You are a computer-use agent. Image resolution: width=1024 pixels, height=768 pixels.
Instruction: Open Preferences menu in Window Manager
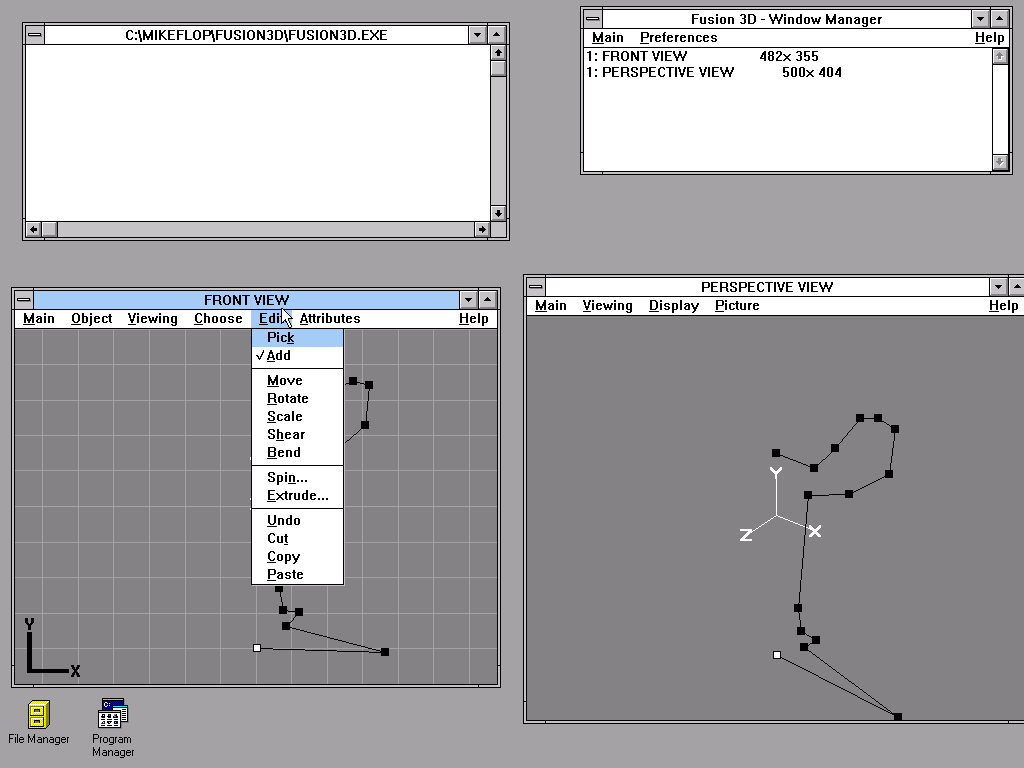(x=678, y=38)
